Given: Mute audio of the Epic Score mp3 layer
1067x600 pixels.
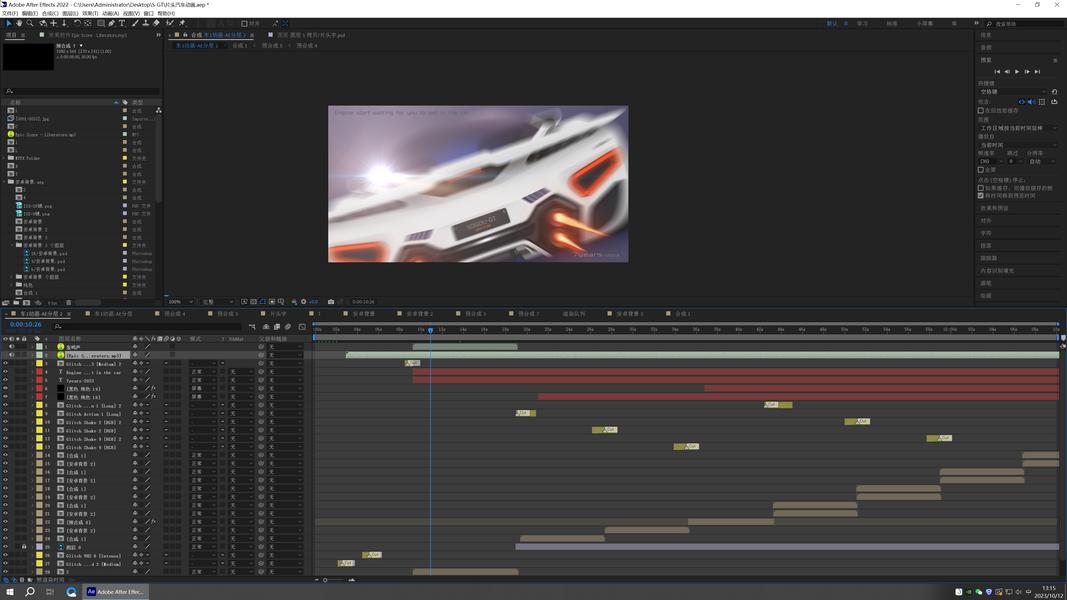Looking at the screenshot, I should [12, 355].
